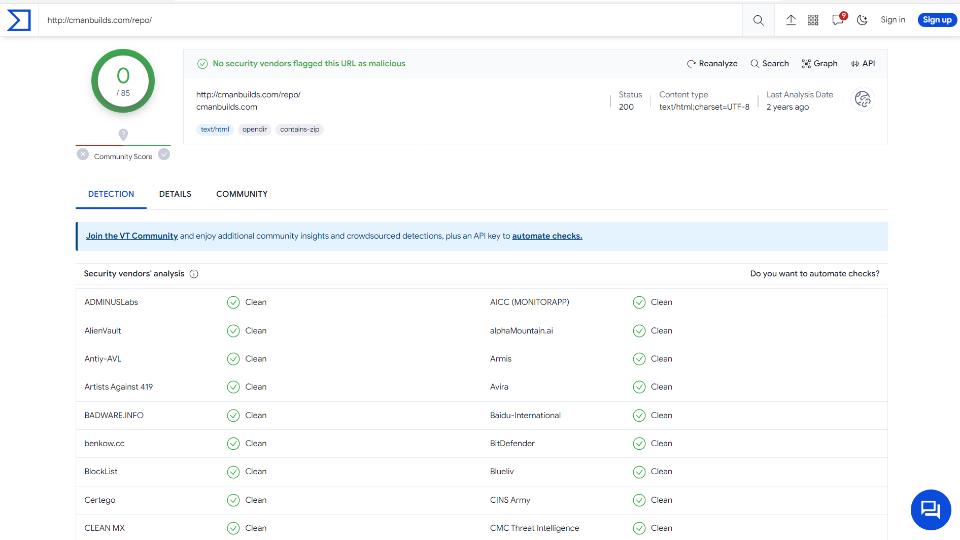The width and height of the screenshot is (960, 540).
Task: Toggle dark mode moon icon
Action: pyautogui.click(x=862, y=20)
